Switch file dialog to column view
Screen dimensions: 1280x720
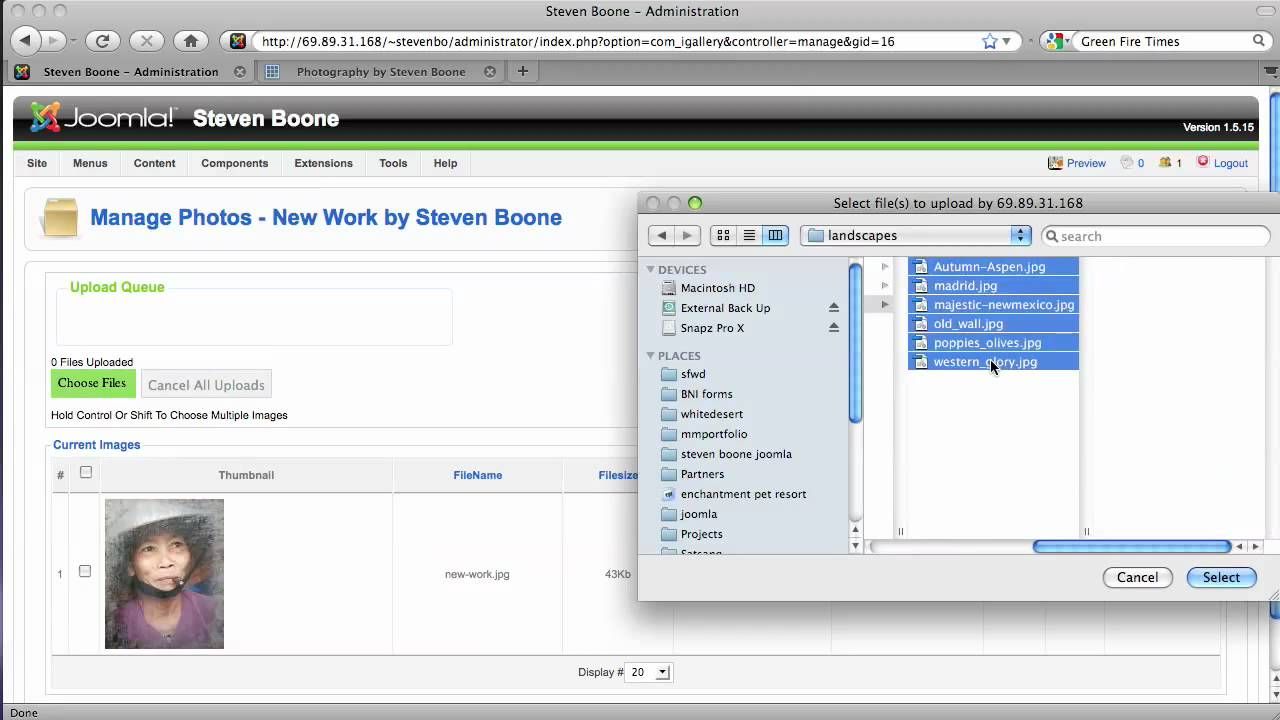775,235
